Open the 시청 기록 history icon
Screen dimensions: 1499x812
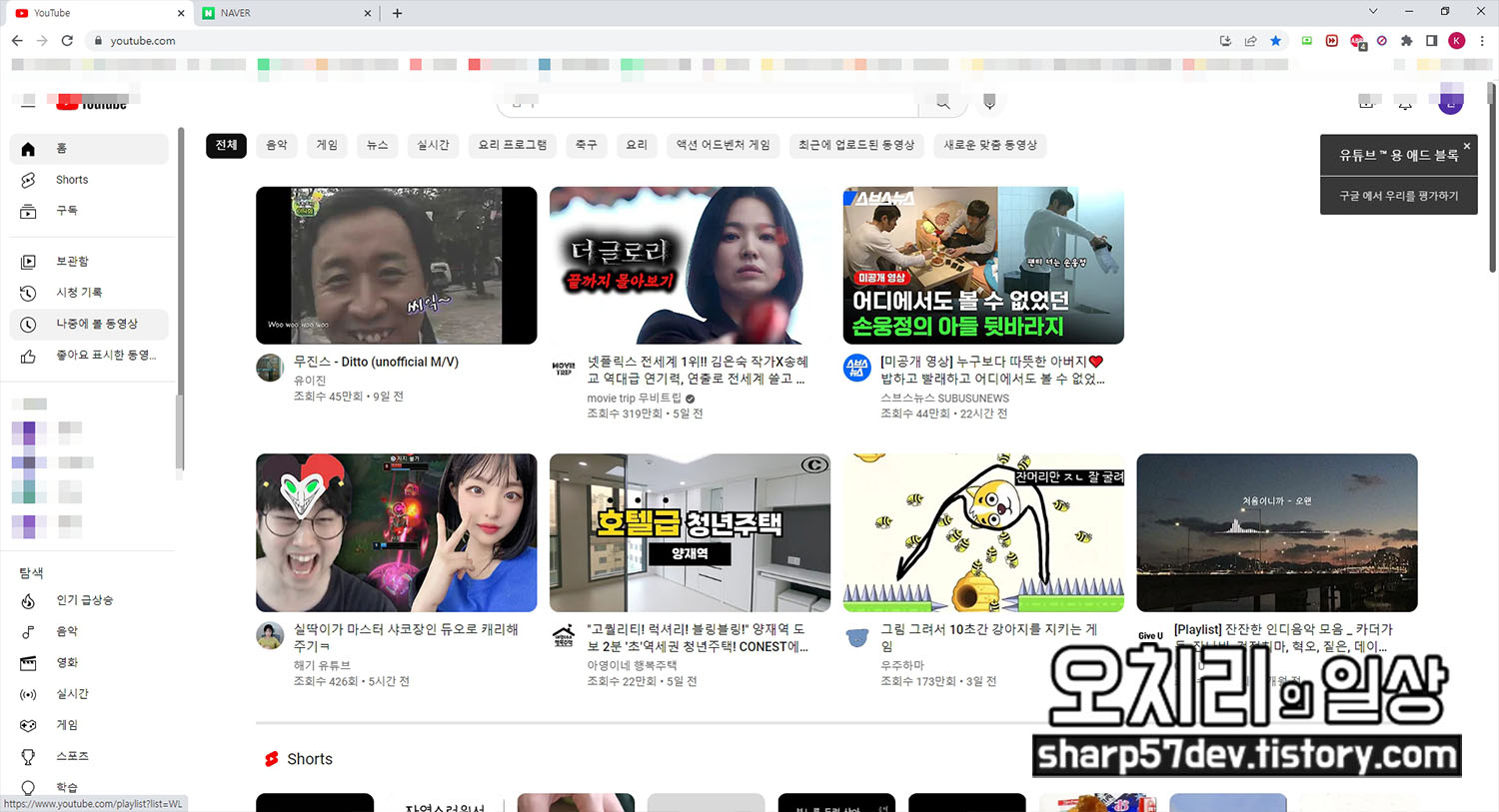click(x=28, y=293)
